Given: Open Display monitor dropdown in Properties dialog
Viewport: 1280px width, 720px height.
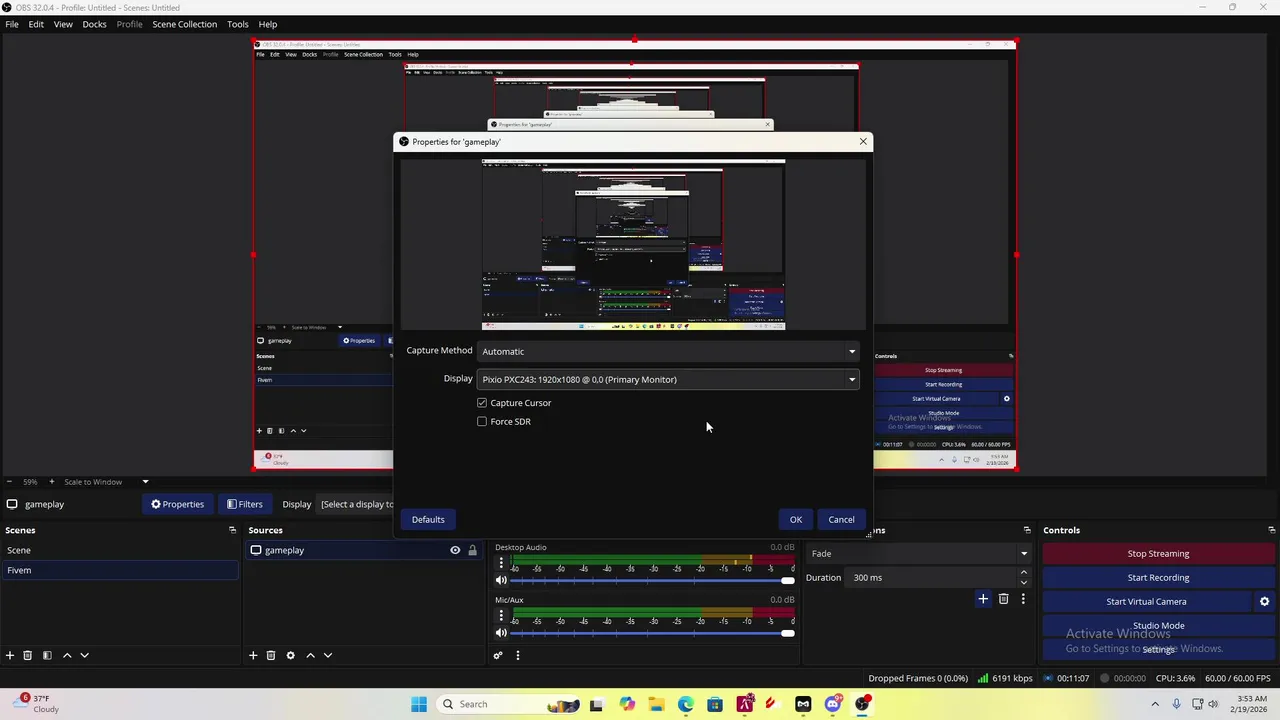Looking at the screenshot, I should pos(668,379).
